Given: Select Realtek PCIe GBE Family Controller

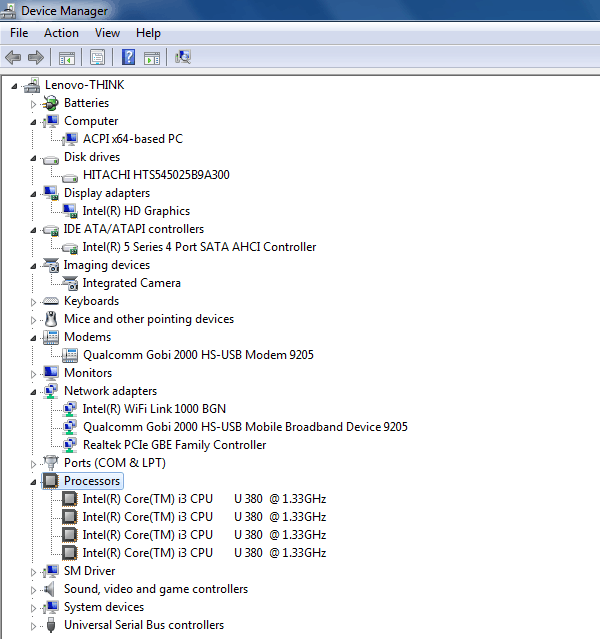Looking at the screenshot, I should tap(174, 445).
